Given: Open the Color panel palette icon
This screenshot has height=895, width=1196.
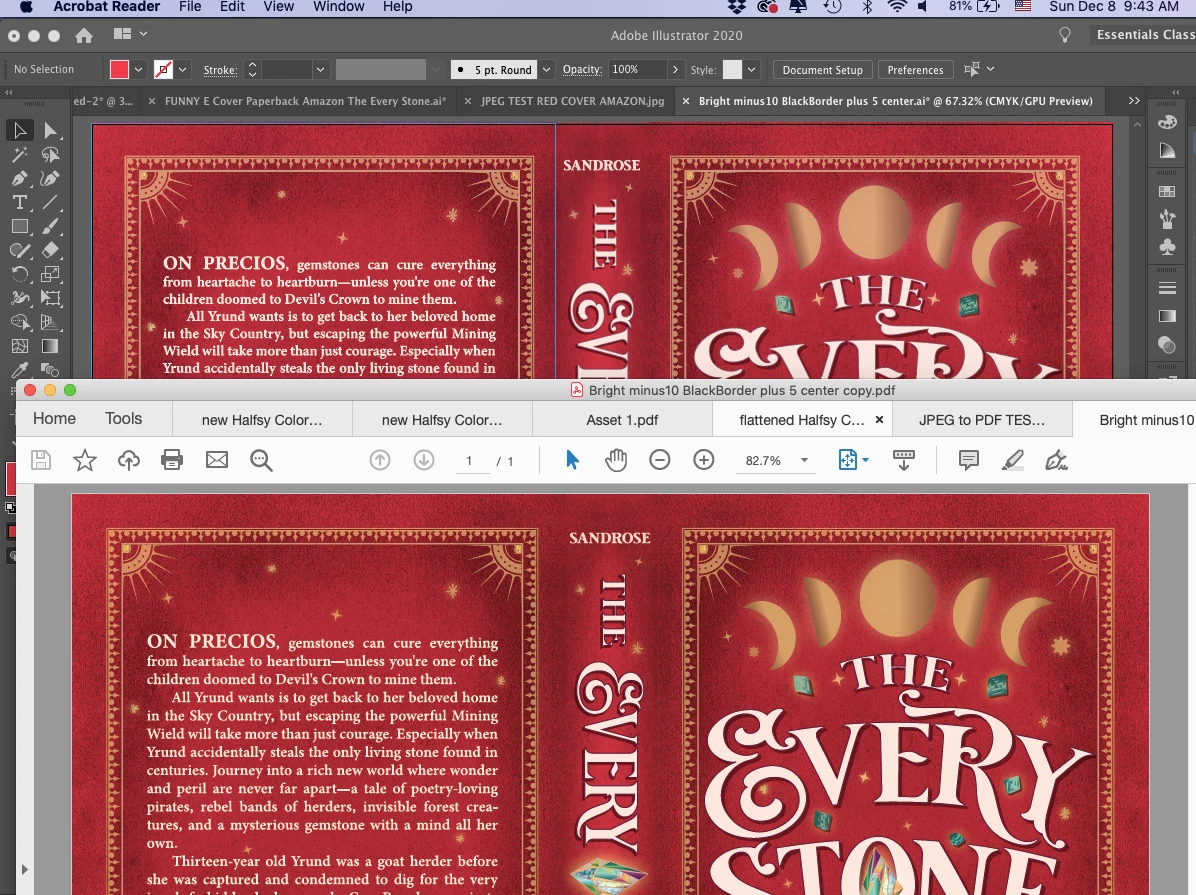Looking at the screenshot, I should tap(1167, 122).
